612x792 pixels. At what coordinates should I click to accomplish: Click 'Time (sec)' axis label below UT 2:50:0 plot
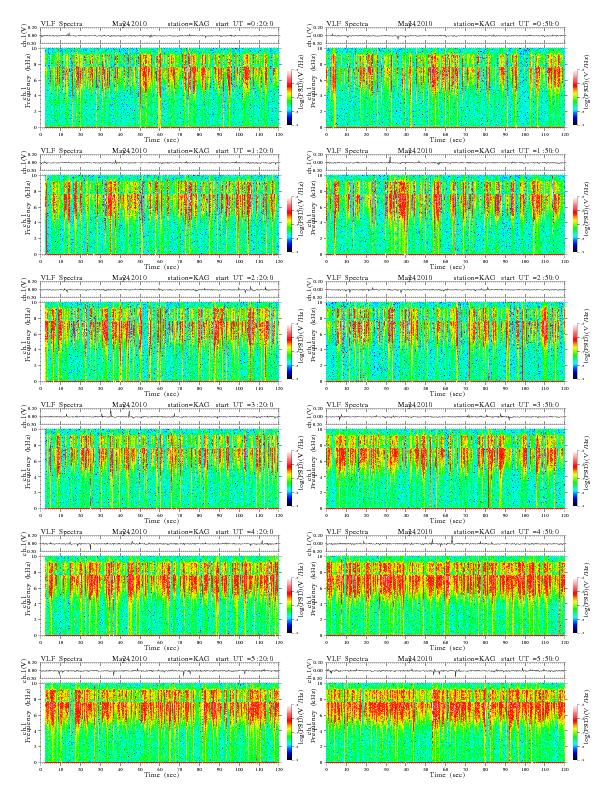coord(447,393)
